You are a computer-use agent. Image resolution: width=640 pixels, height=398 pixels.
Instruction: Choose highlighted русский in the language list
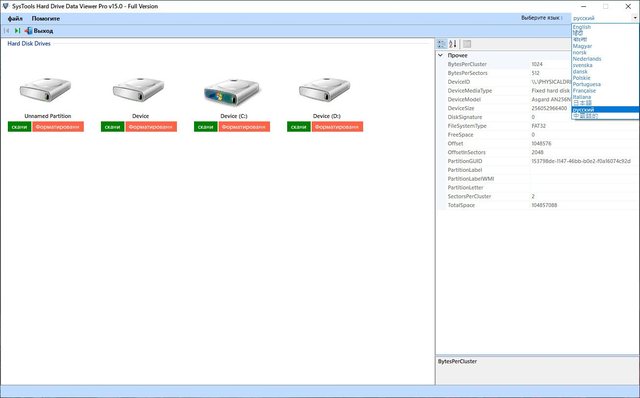[605, 110]
